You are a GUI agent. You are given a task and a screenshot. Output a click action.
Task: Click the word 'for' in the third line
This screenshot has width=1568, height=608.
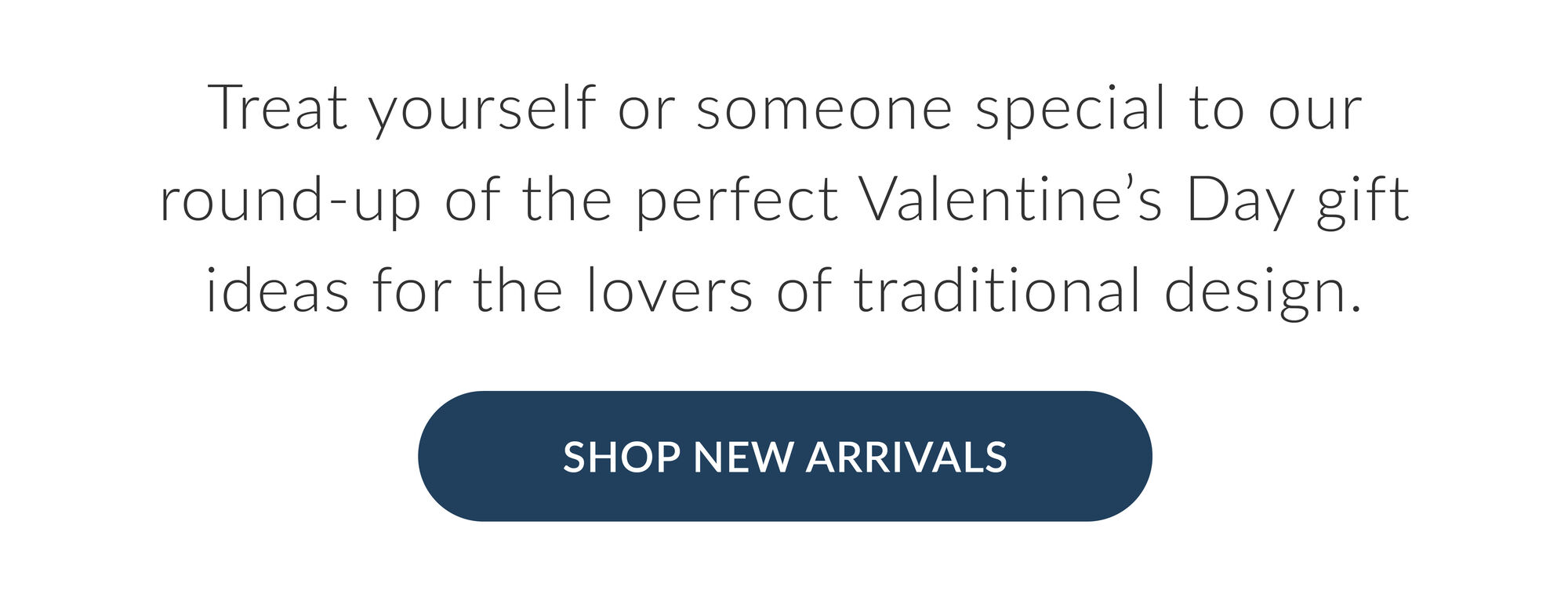tap(412, 290)
